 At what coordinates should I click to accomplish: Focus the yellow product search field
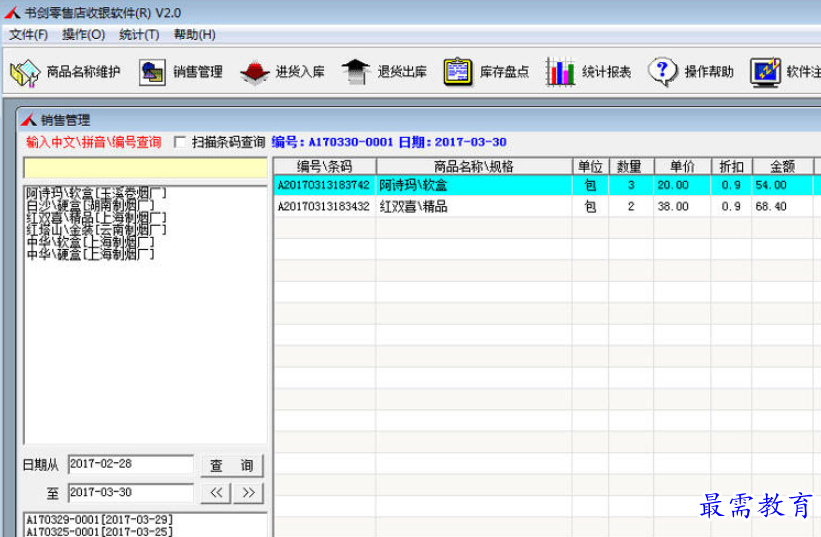click(146, 169)
